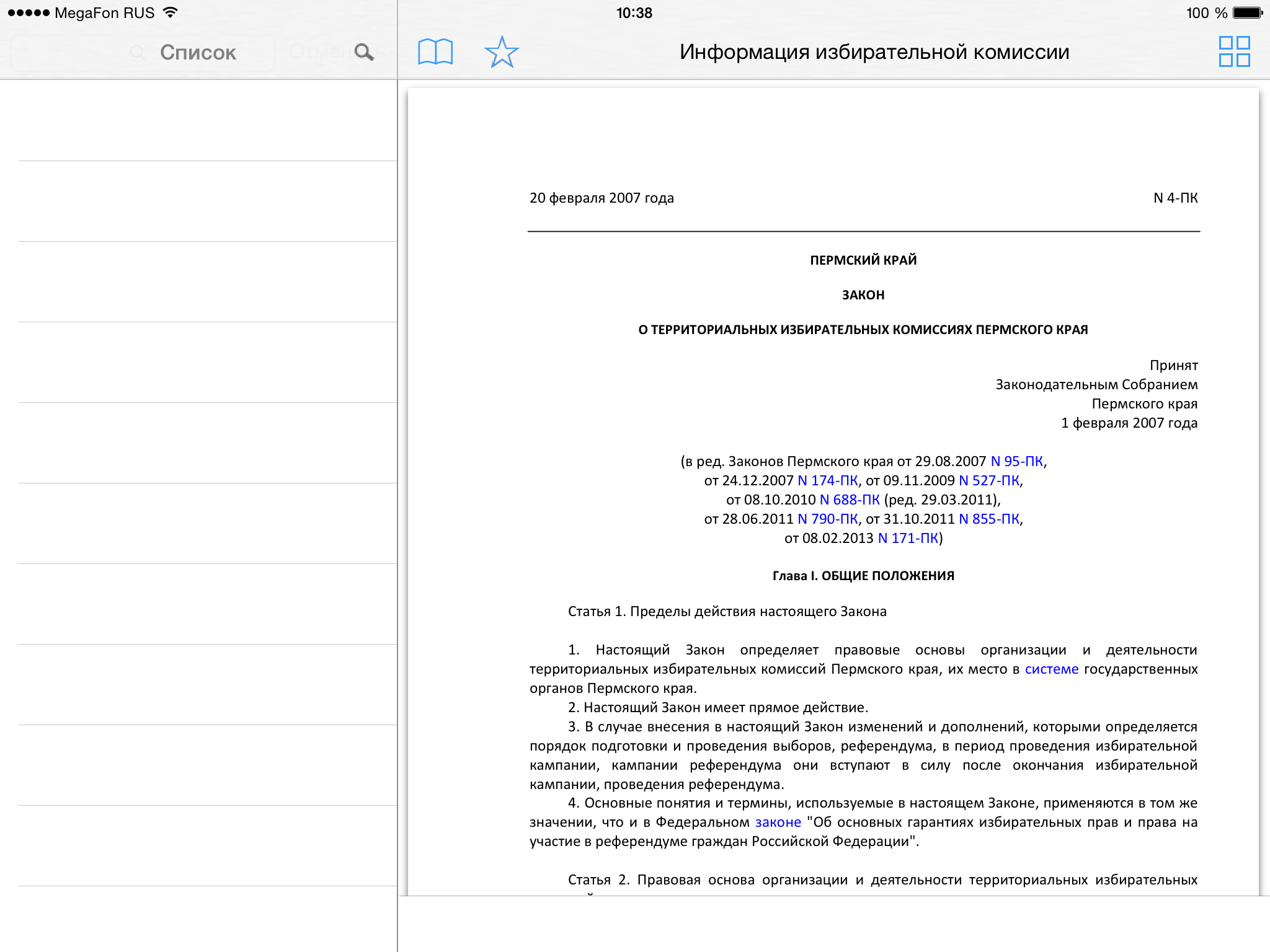Image resolution: width=1270 pixels, height=952 pixels.
Task: Follow the N 171-ПК hyperlink
Action: click(x=907, y=538)
